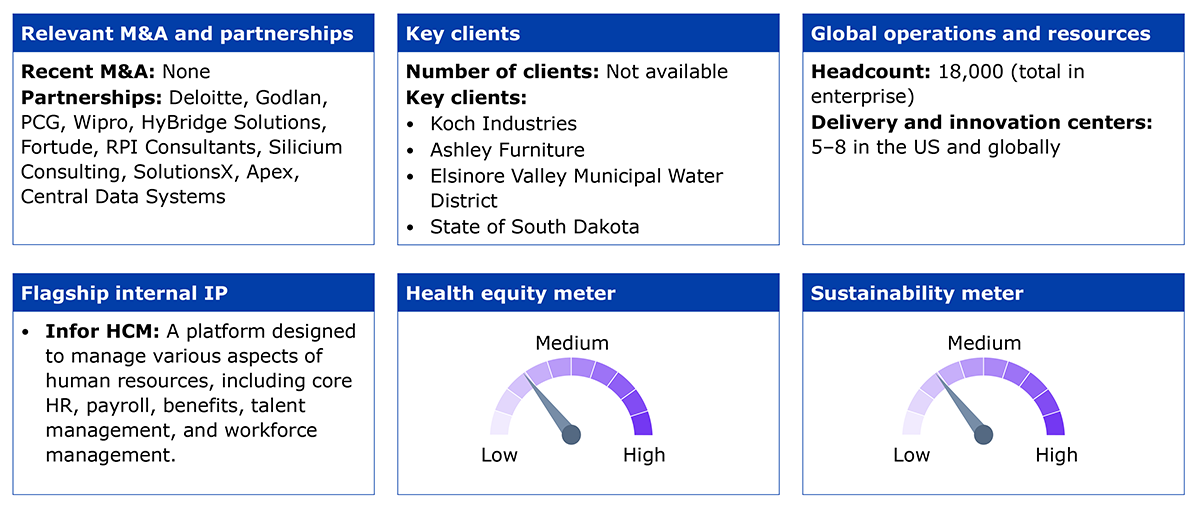Click the High label on Sustainability meter

[x=1057, y=455]
